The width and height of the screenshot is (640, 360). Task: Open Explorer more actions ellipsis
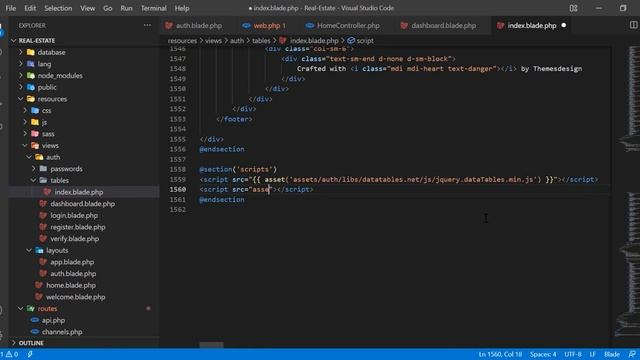(147, 25)
